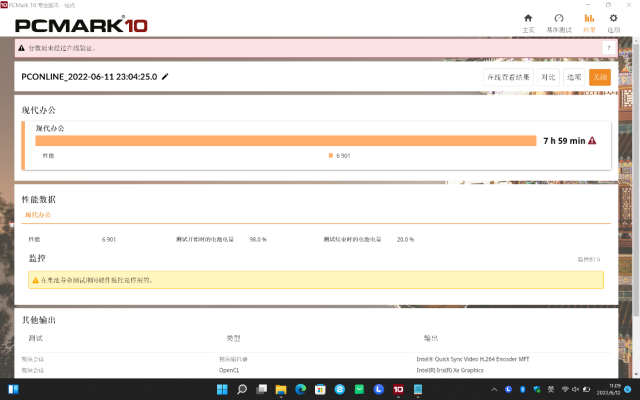Select the 现代办公 tab under performance data

click(x=38, y=215)
